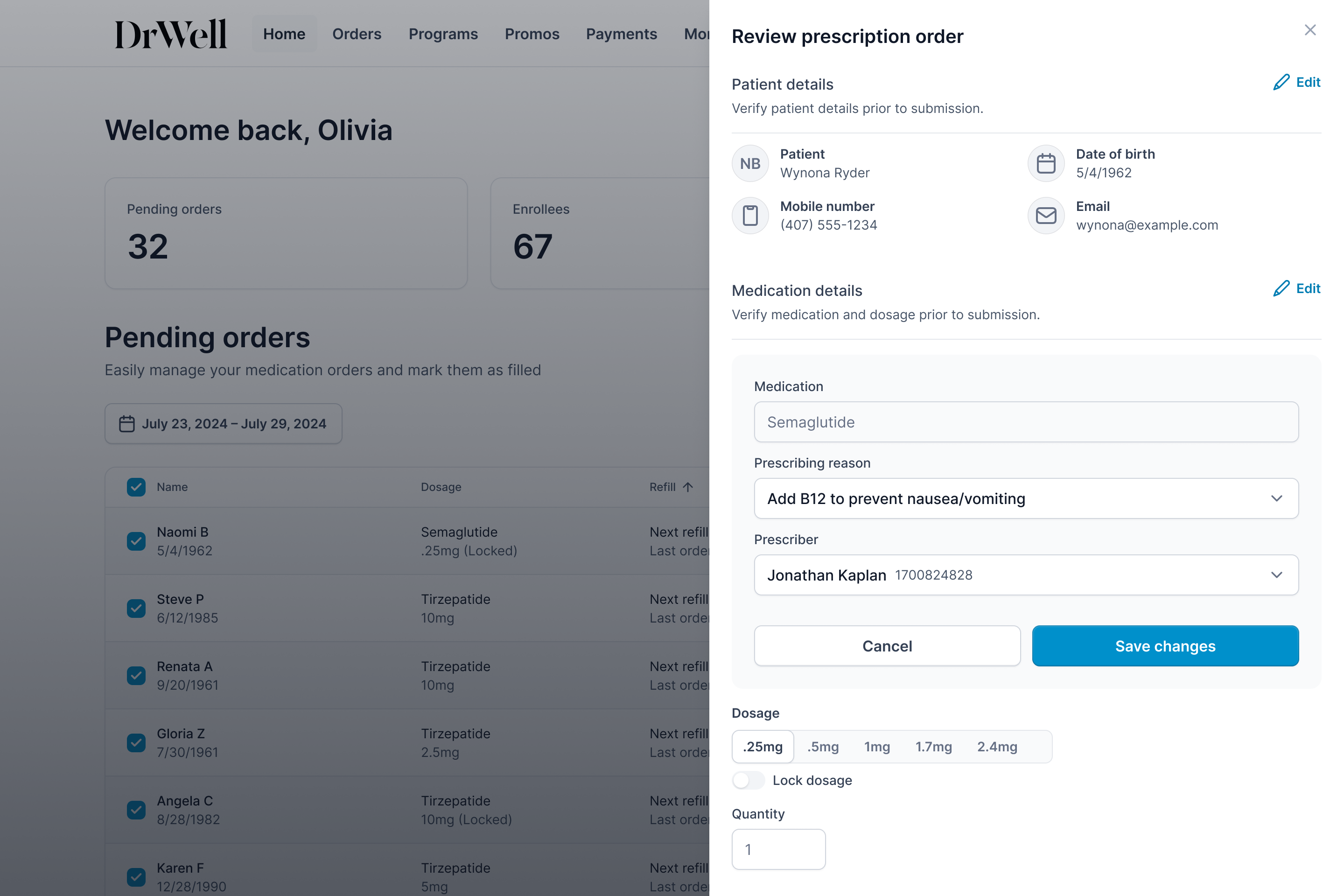Select the 1.7mg dosage option
Screen dimensions: 1344x896
pyautogui.click(x=934, y=747)
